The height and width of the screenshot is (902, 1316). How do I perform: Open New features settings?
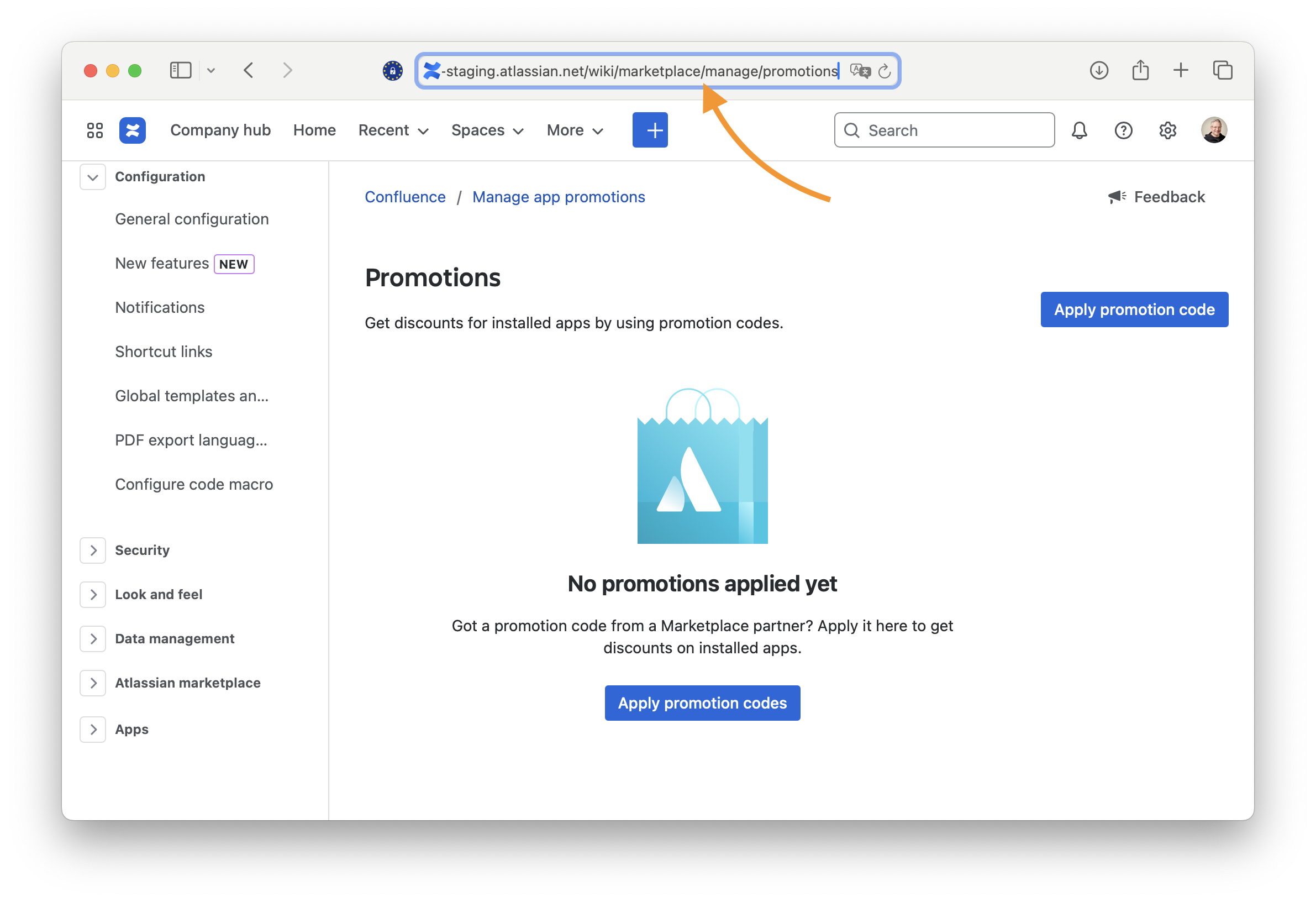[x=162, y=264]
